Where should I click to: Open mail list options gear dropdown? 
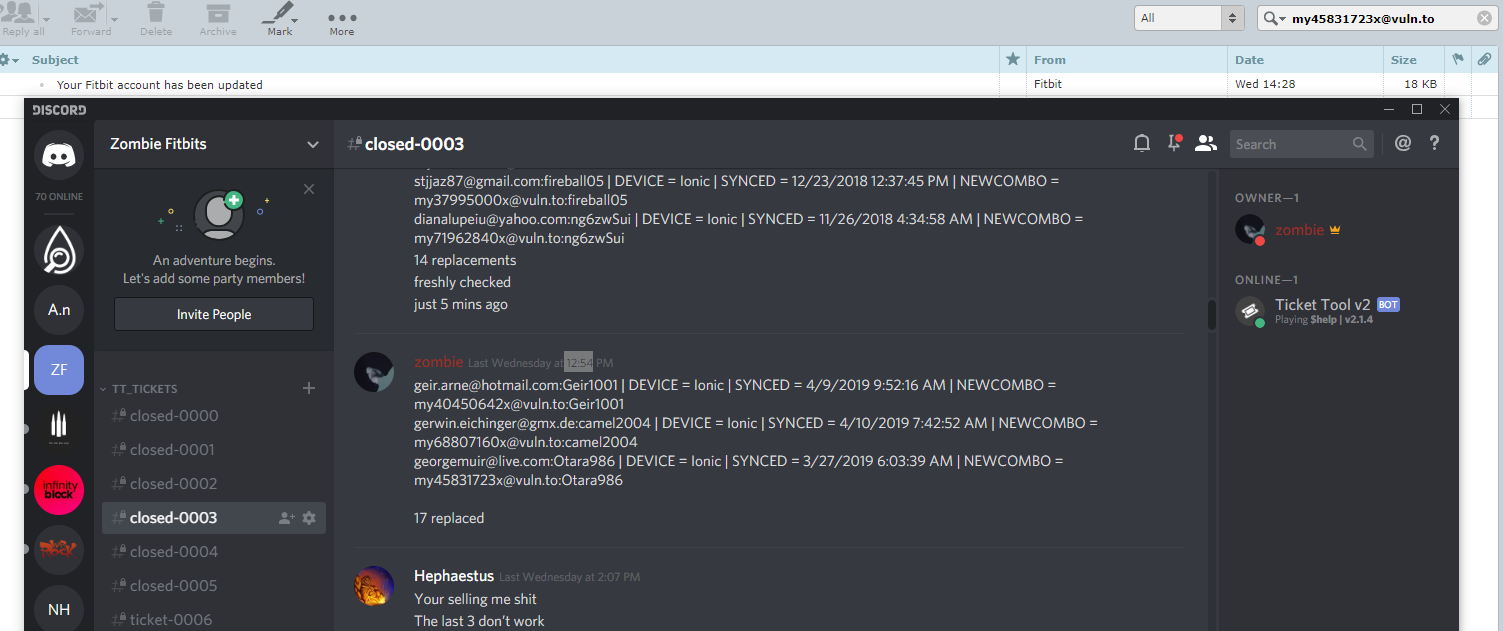pyautogui.click(x=9, y=60)
